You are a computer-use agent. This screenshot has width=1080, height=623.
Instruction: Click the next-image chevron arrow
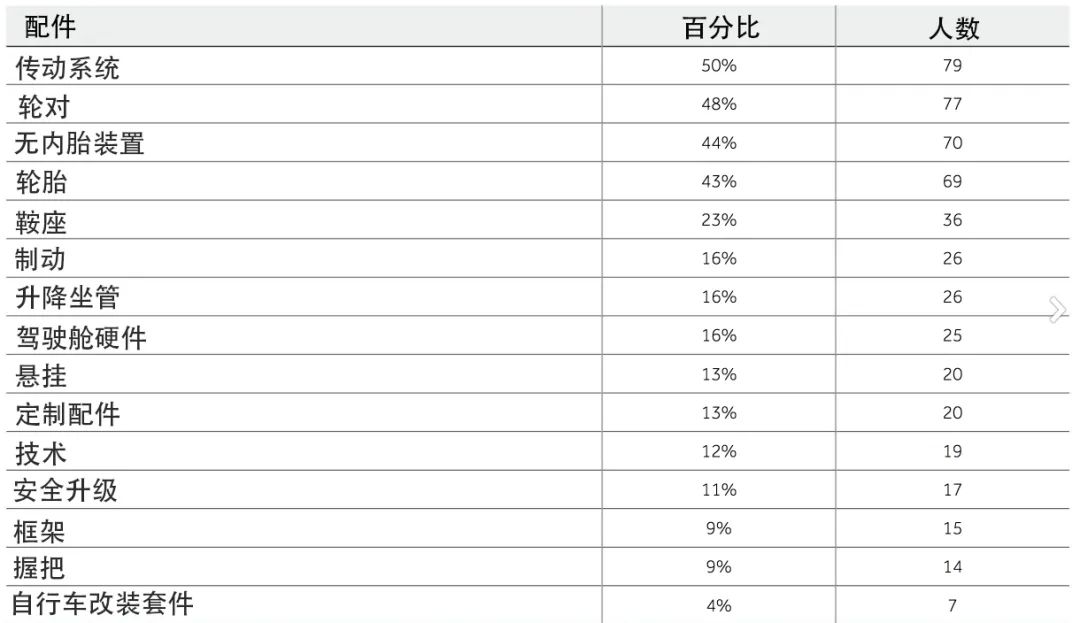pos(1057,310)
